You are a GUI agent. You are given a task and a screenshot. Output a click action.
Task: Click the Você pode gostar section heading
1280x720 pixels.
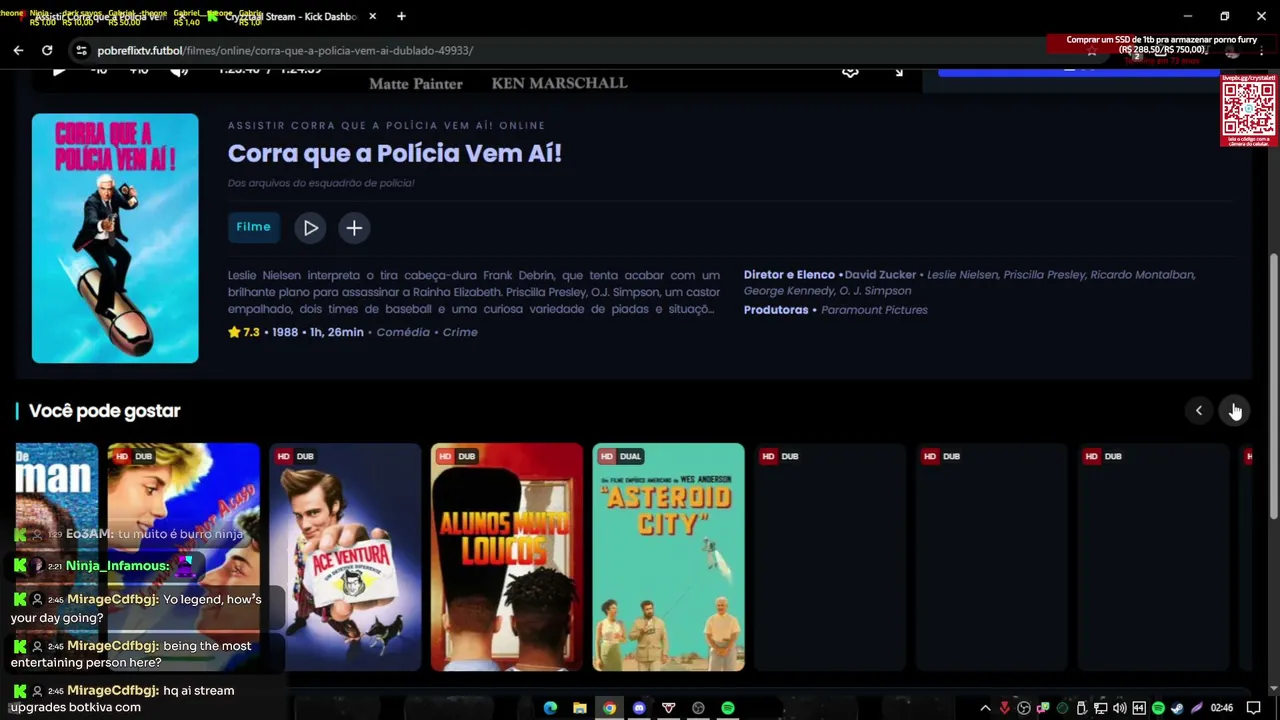(104, 411)
